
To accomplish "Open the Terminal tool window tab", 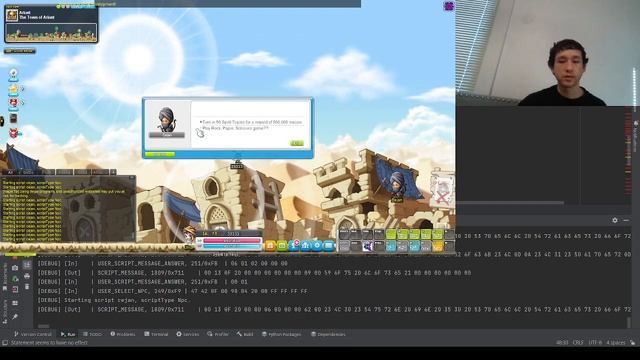I will (156, 334).
